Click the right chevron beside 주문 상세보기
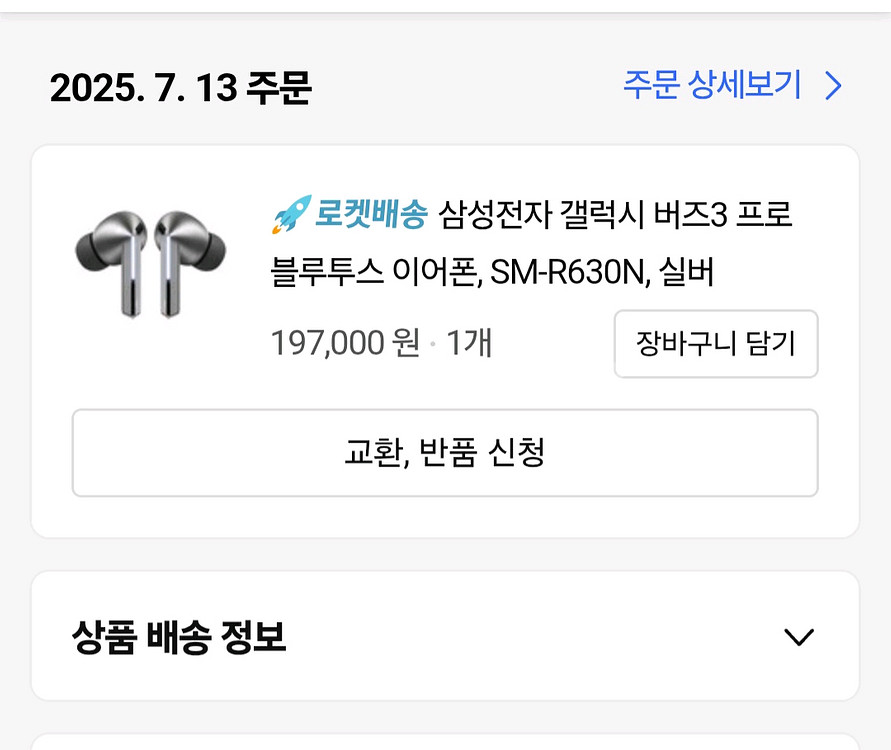The height and width of the screenshot is (750, 891). [833, 87]
